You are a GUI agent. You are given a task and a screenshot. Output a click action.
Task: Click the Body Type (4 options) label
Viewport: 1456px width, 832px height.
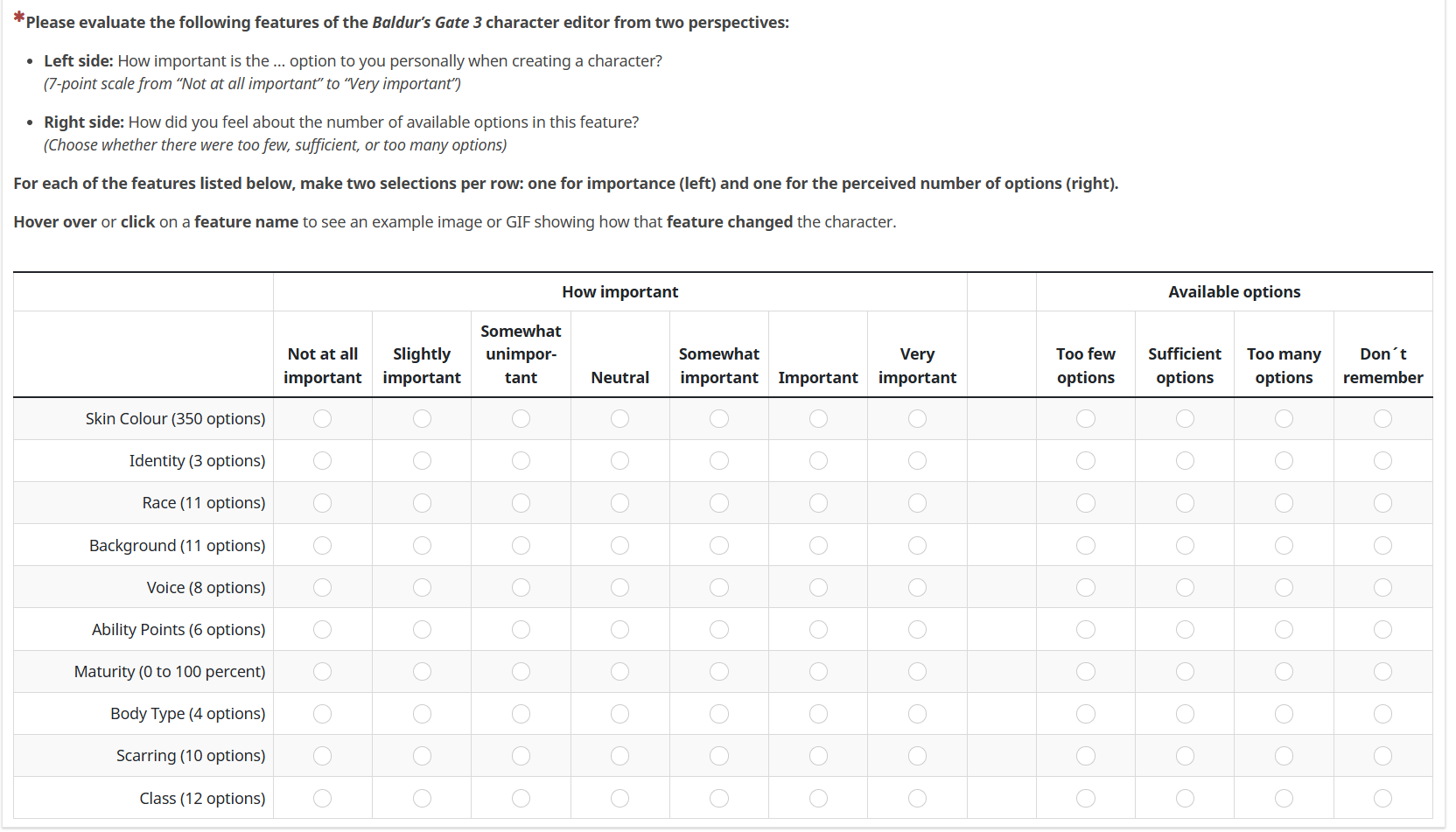pyautogui.click(x=187, y=714)
